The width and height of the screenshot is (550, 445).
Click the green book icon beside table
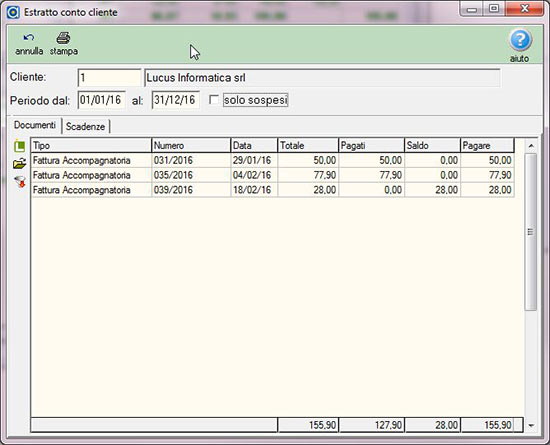coord(20,146)
